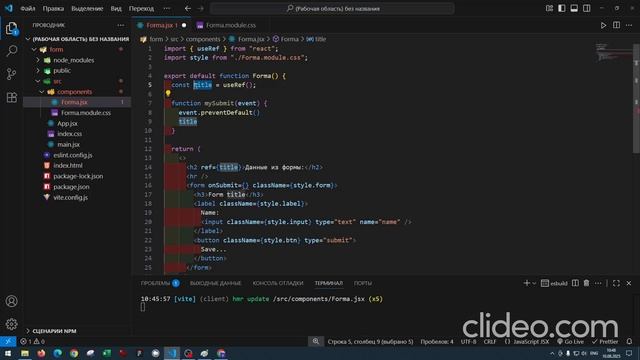Add a new terminal with plus icon

[527, 283]
